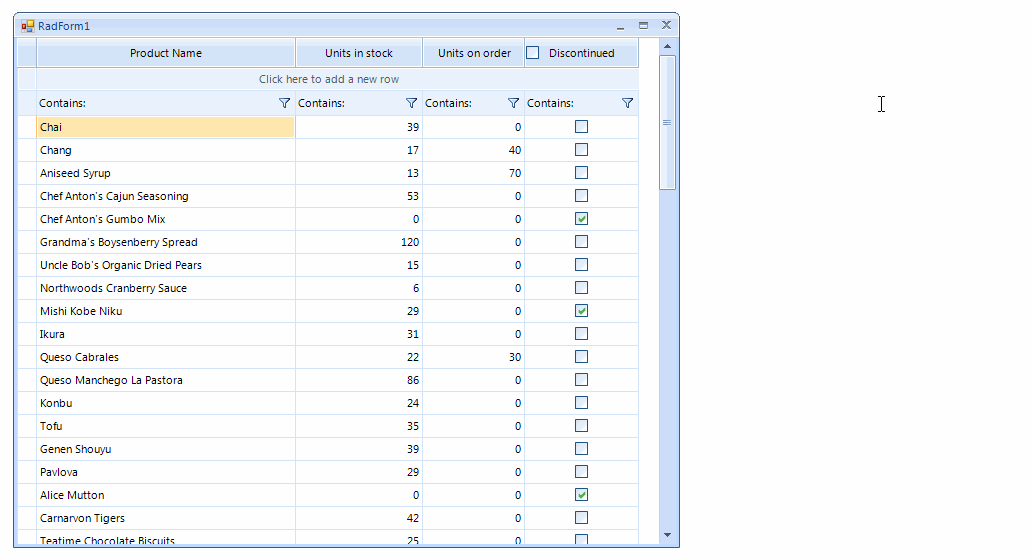Check the Discontinued box for Ikura
The image size is (1032, 560).
pos(581,334)
